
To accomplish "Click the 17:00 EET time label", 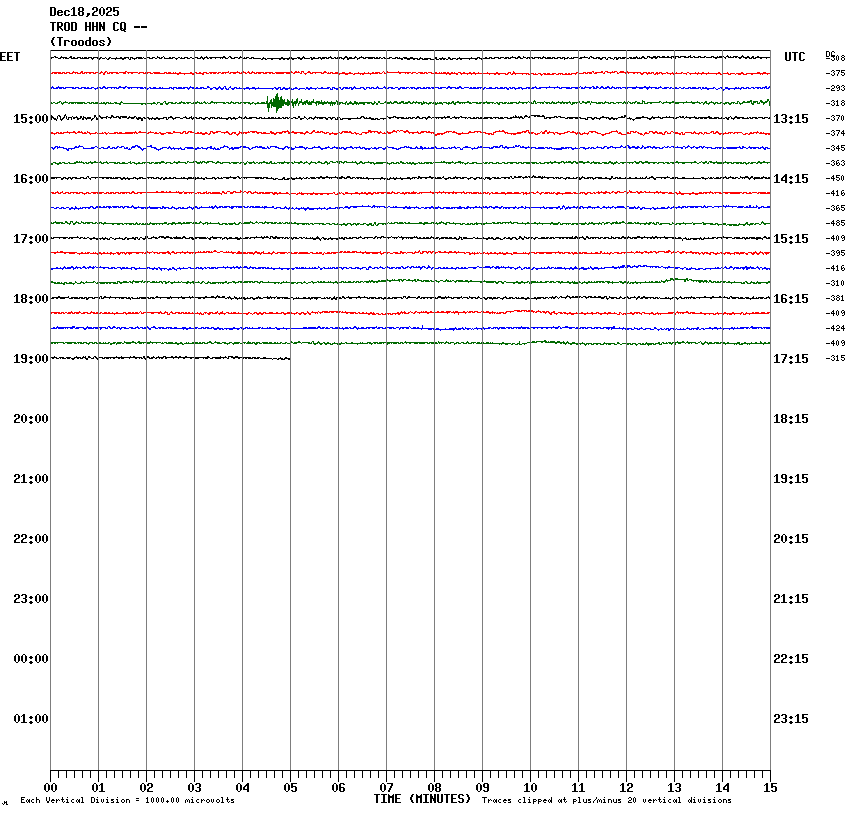I will tap(30, 239).
